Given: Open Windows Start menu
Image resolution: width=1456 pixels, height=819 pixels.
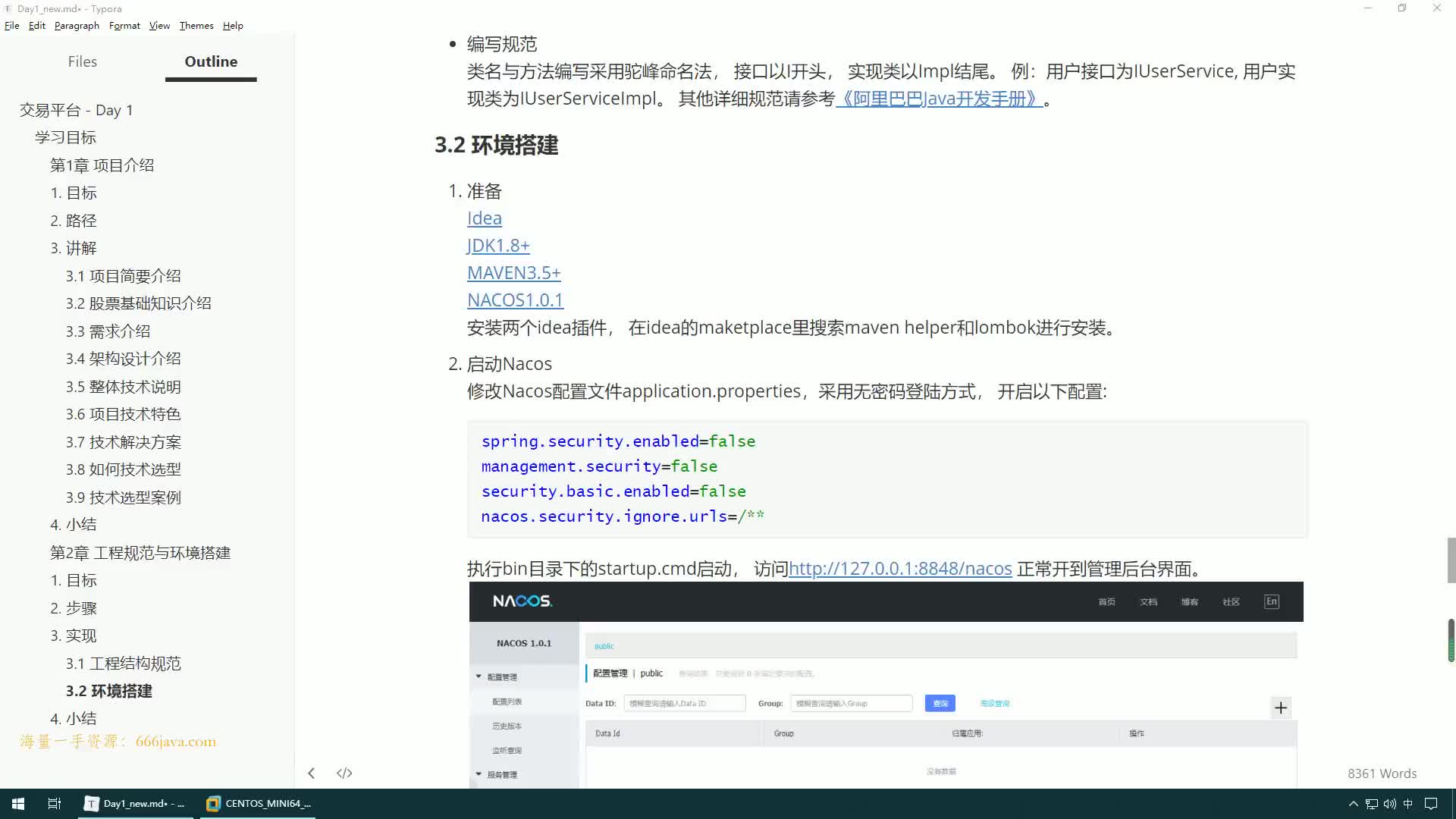Looking at the screenshot, I should click(x=18, y=803).
